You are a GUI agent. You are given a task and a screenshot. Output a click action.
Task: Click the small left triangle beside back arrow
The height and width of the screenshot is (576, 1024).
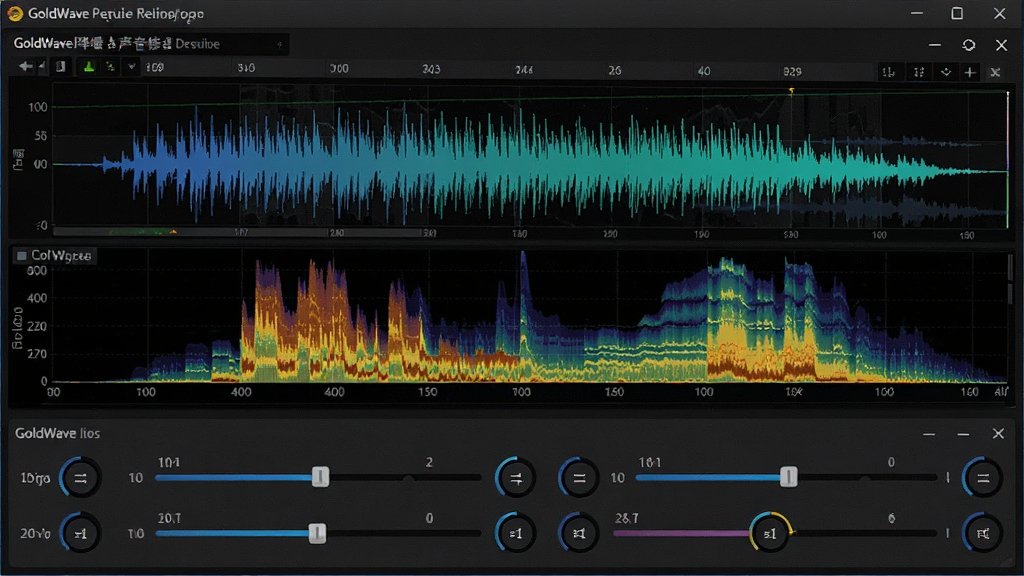coord(42,66)
